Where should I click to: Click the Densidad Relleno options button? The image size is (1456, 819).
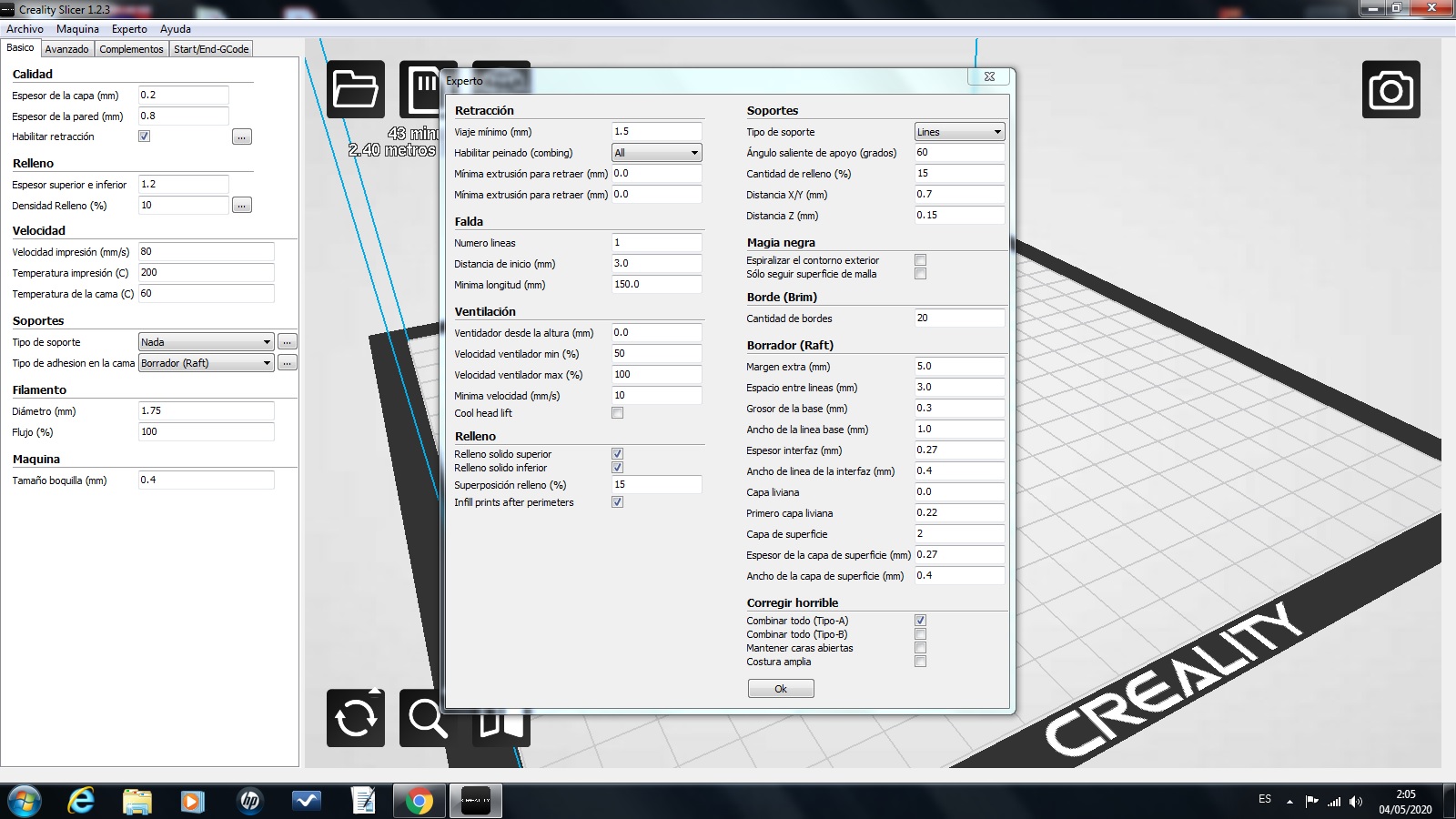(241, 206)
